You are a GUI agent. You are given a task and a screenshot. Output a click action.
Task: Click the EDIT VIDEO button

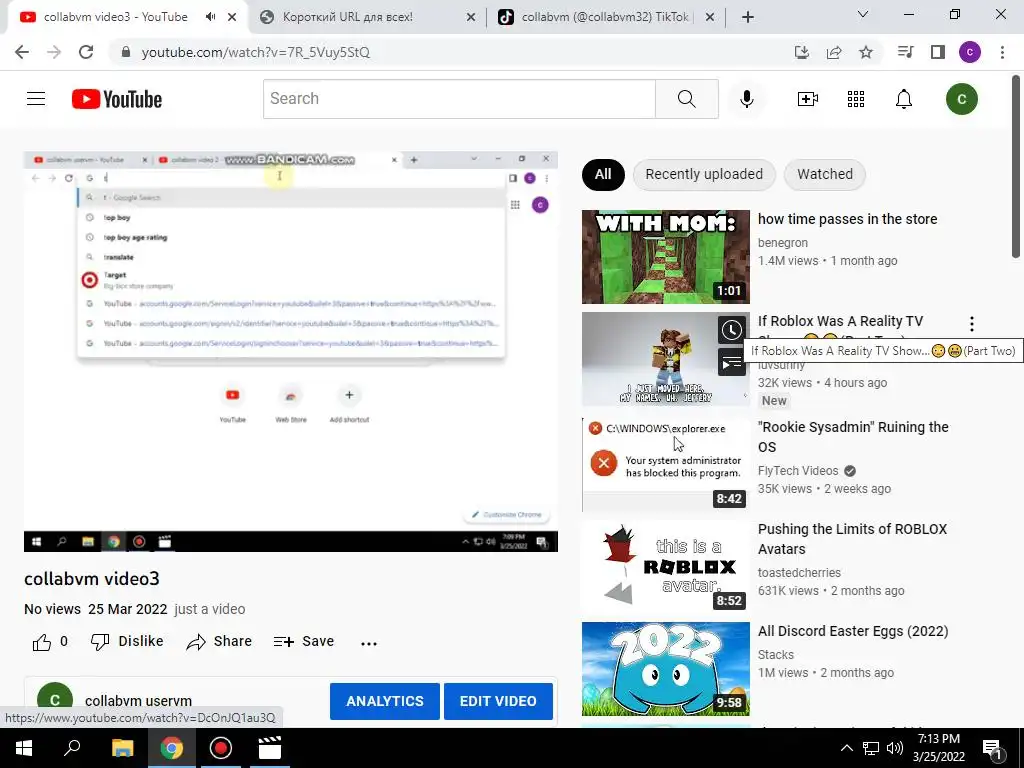tap(498, 701)
